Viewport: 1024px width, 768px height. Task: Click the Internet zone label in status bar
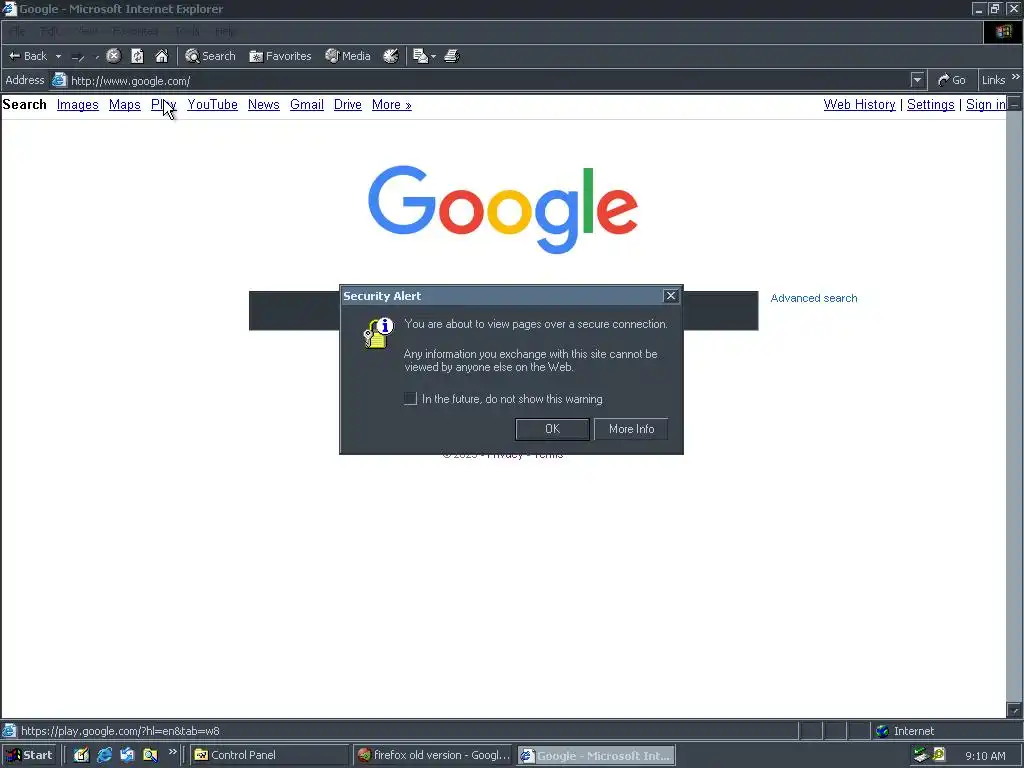click(x=914, y=731)
